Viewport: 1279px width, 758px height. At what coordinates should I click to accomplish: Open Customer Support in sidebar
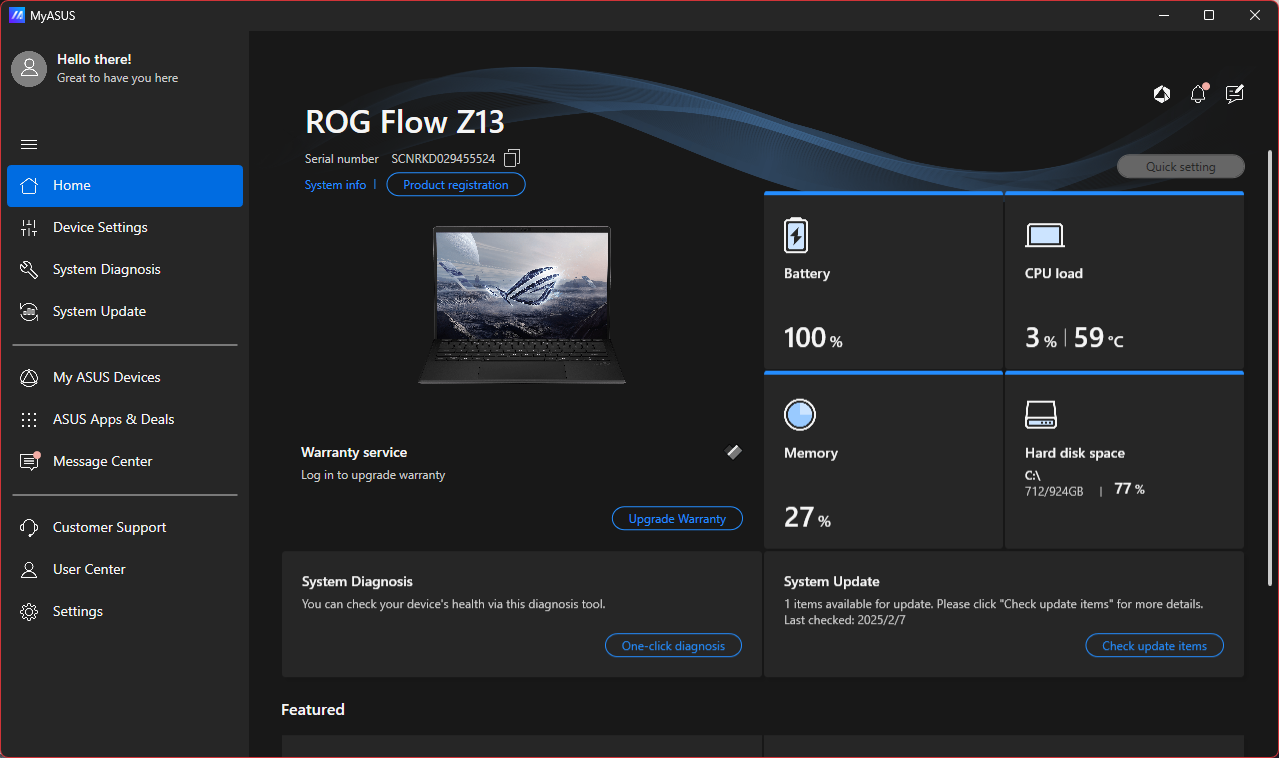coord(125,528)
